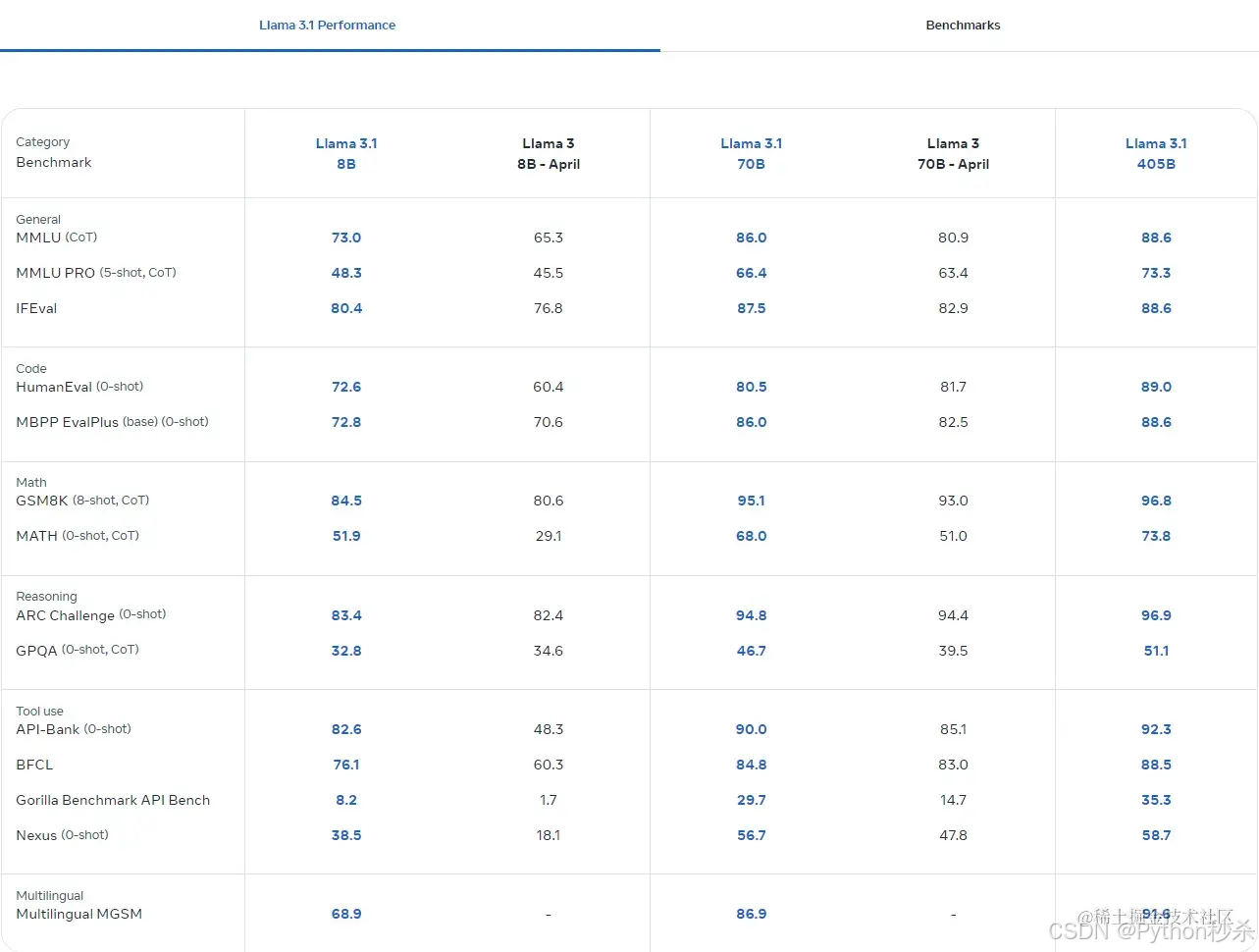Click the GPQA (0-shot, CoT) label

(x=78, y=650)
